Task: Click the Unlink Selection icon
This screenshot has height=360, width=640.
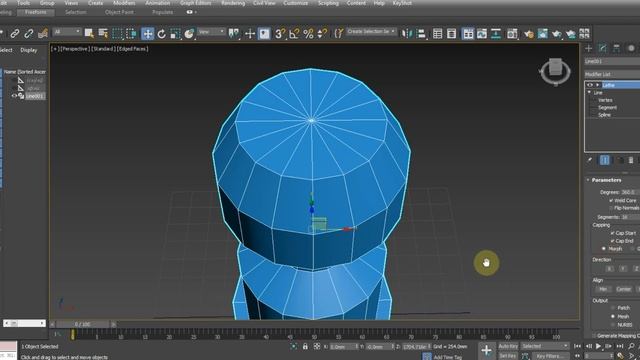Action: (x=29, y=33)
